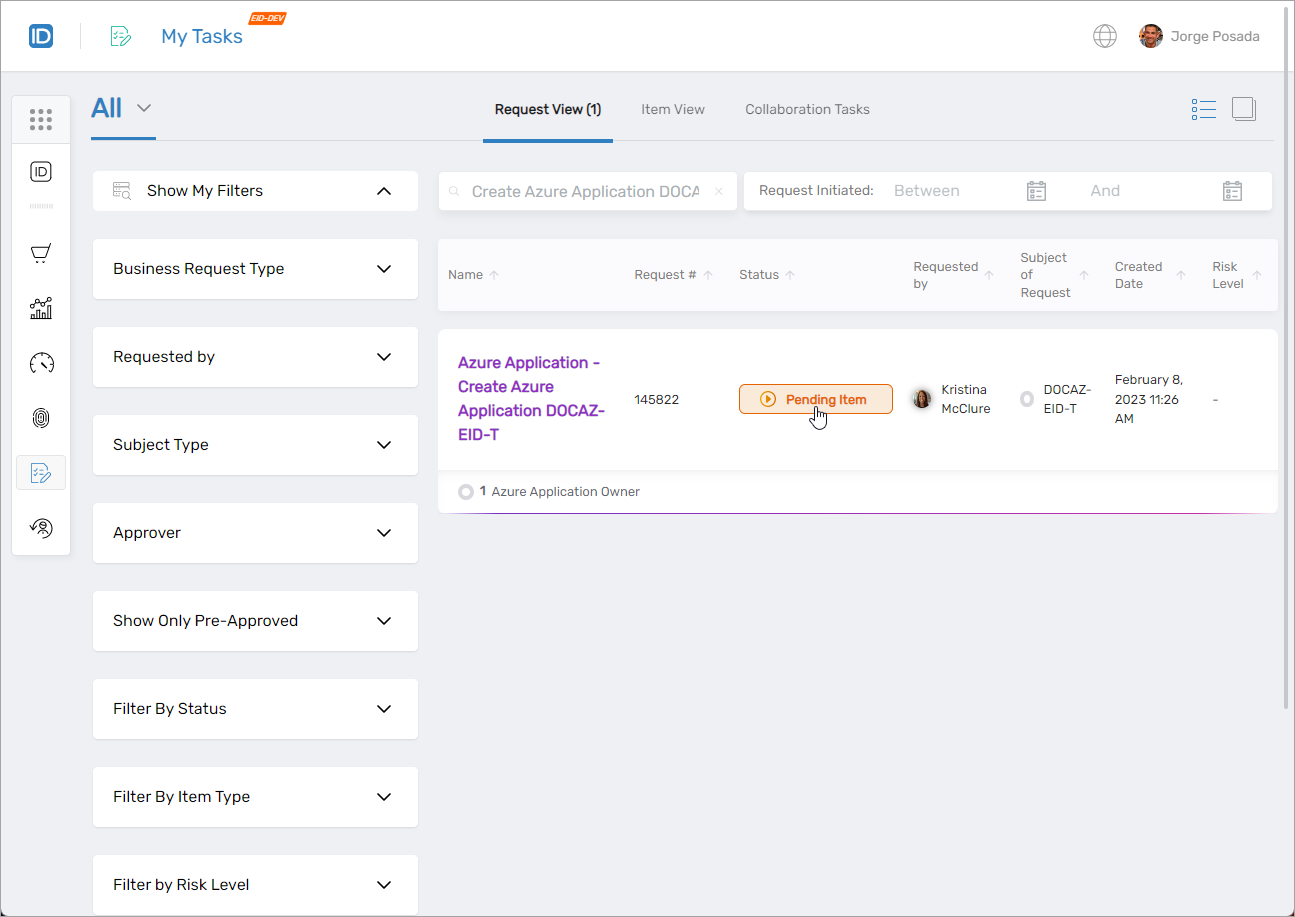Open the Jorge Posada user profile
The height and width of the screenshot is (917, 1295).
[x=1199, y=37]
